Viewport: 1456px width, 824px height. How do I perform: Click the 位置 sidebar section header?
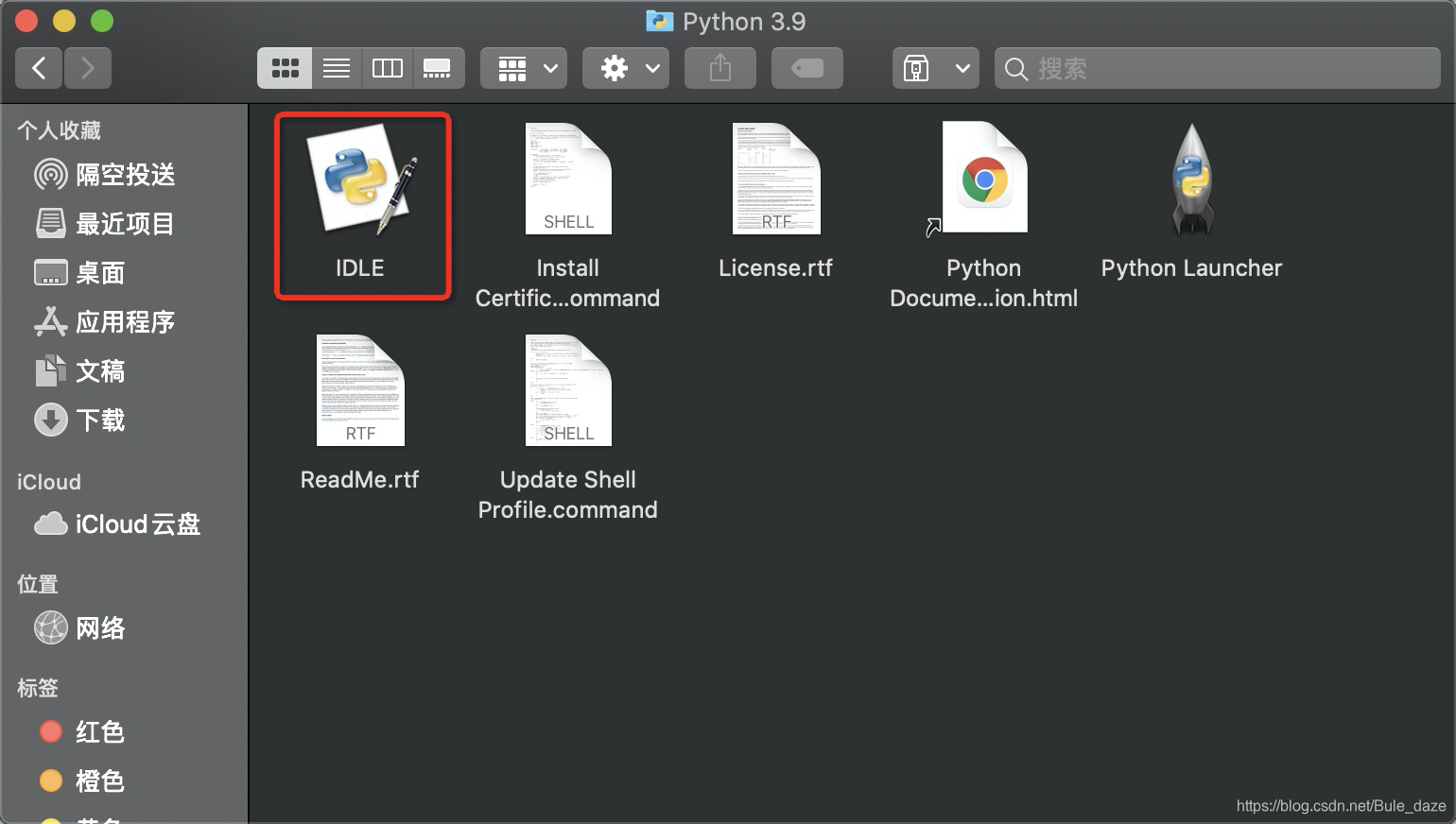(38, 584)
